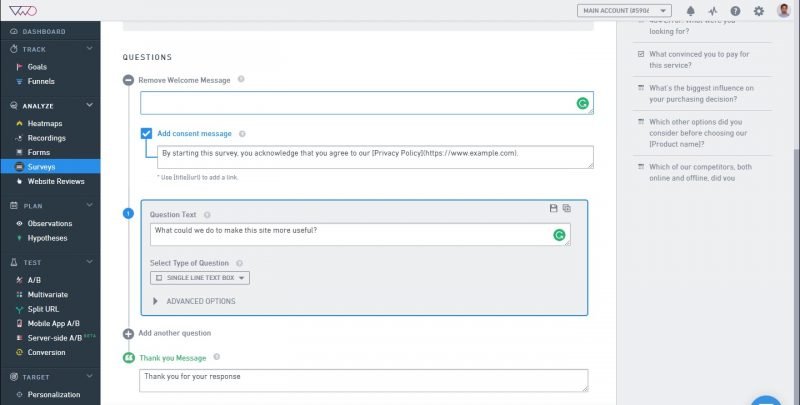
Task: Collapse the Analyze section chevron
Action: (x=89, y=105)
